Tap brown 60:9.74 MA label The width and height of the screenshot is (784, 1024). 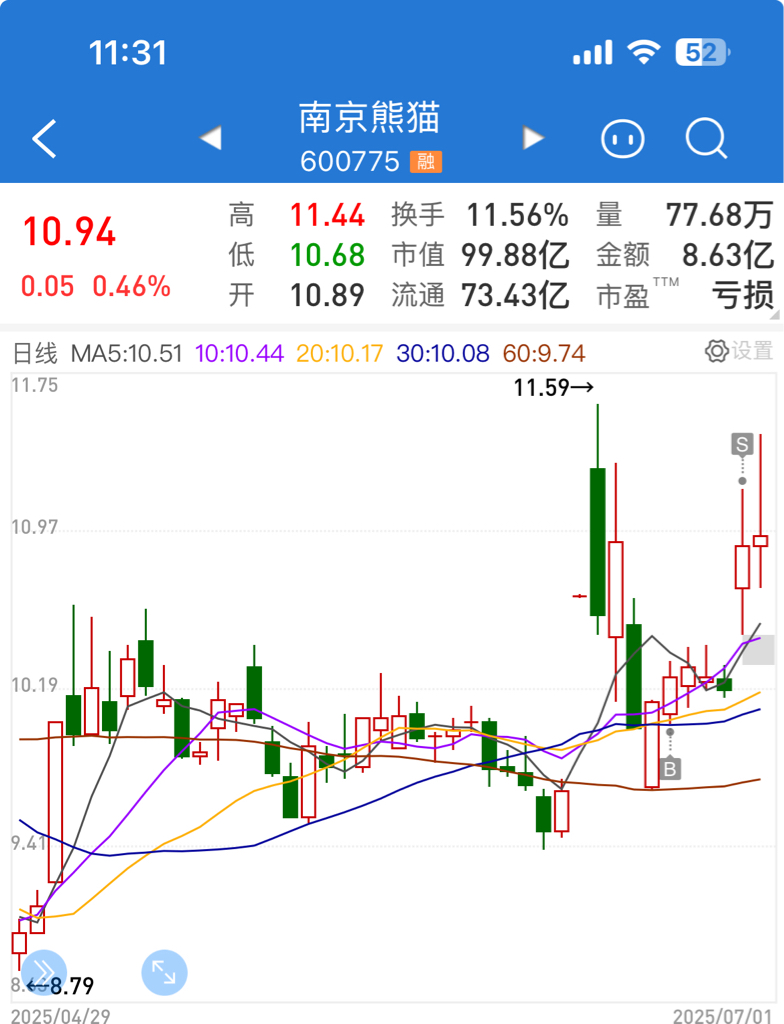(544, 353)
